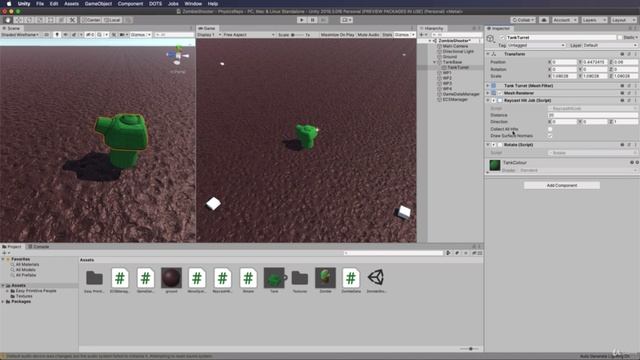640x360 pixels.
Task: Click the Play button
Action: click(x=302, y=20)
